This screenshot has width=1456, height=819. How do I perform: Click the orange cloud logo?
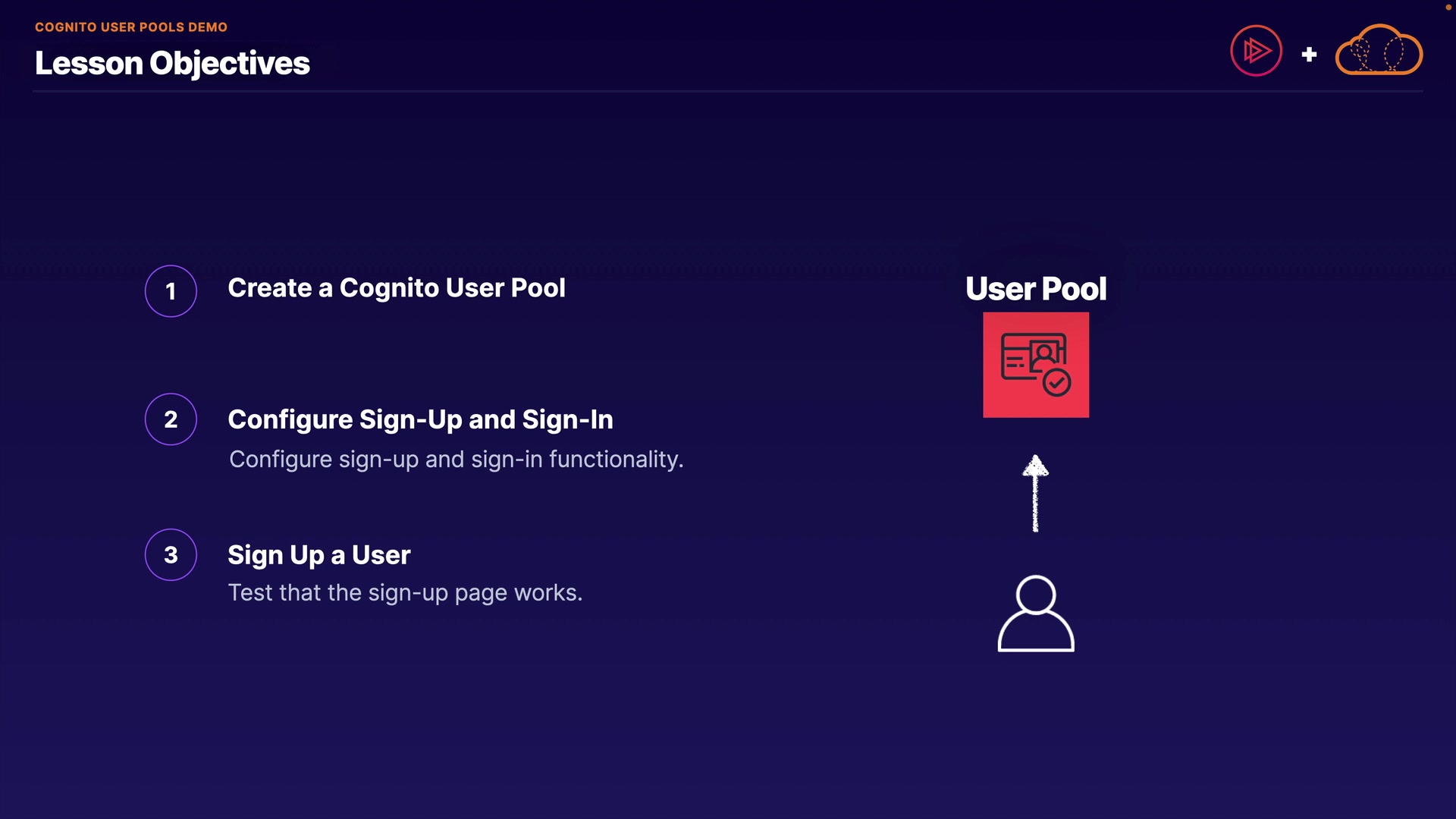click(x=1379, y=51)
